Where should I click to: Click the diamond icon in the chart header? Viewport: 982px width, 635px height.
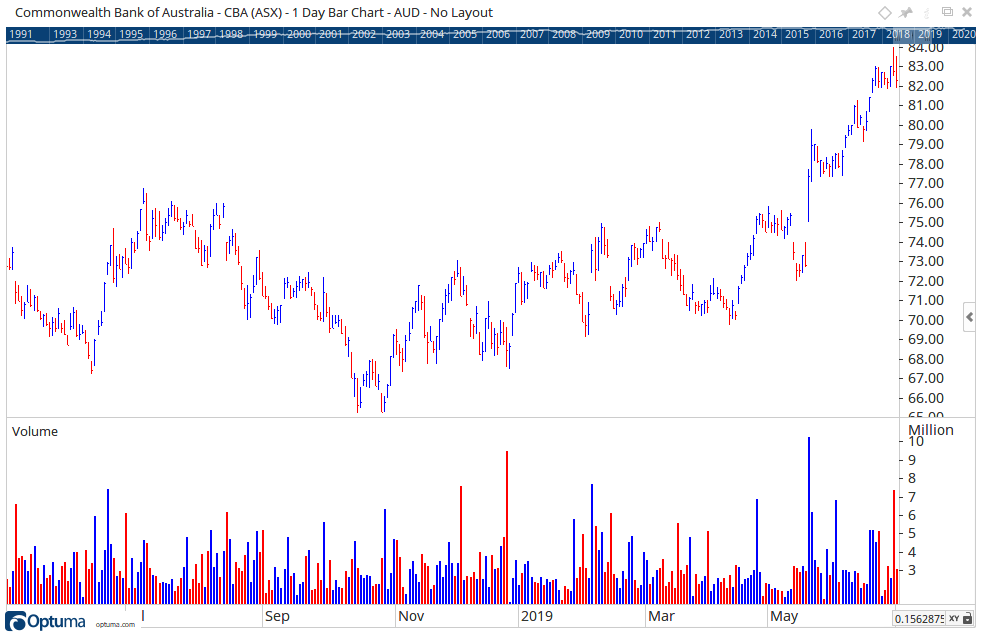[x=884, y=13]
